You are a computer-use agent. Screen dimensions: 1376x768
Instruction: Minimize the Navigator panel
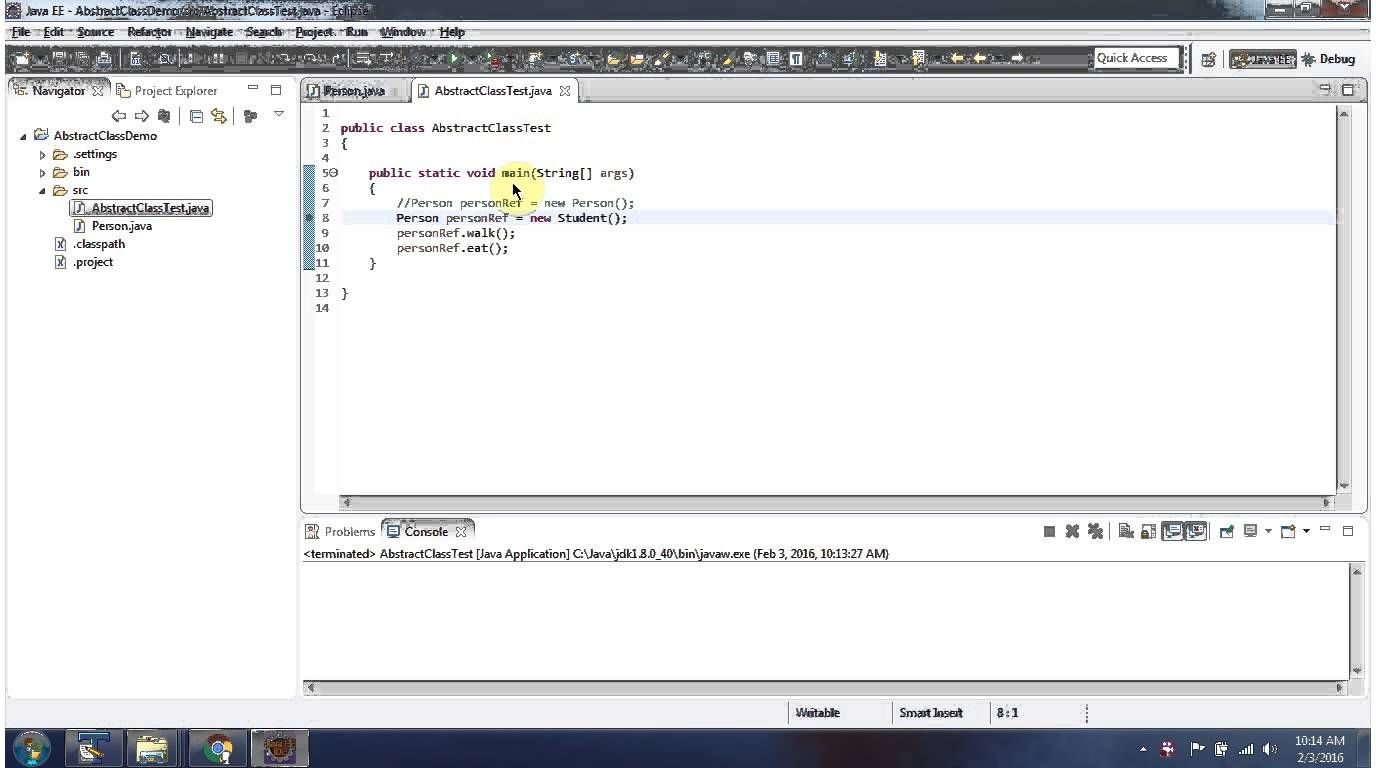pyautogui.click(x=253, y=89)
